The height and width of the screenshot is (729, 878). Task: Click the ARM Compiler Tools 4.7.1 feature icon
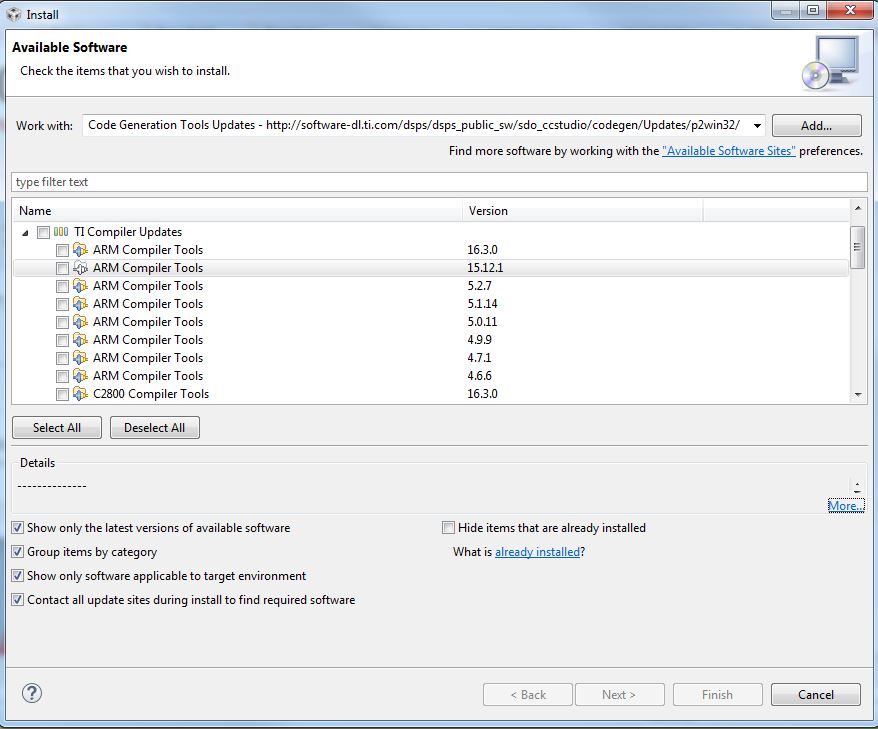coord(80,357)
